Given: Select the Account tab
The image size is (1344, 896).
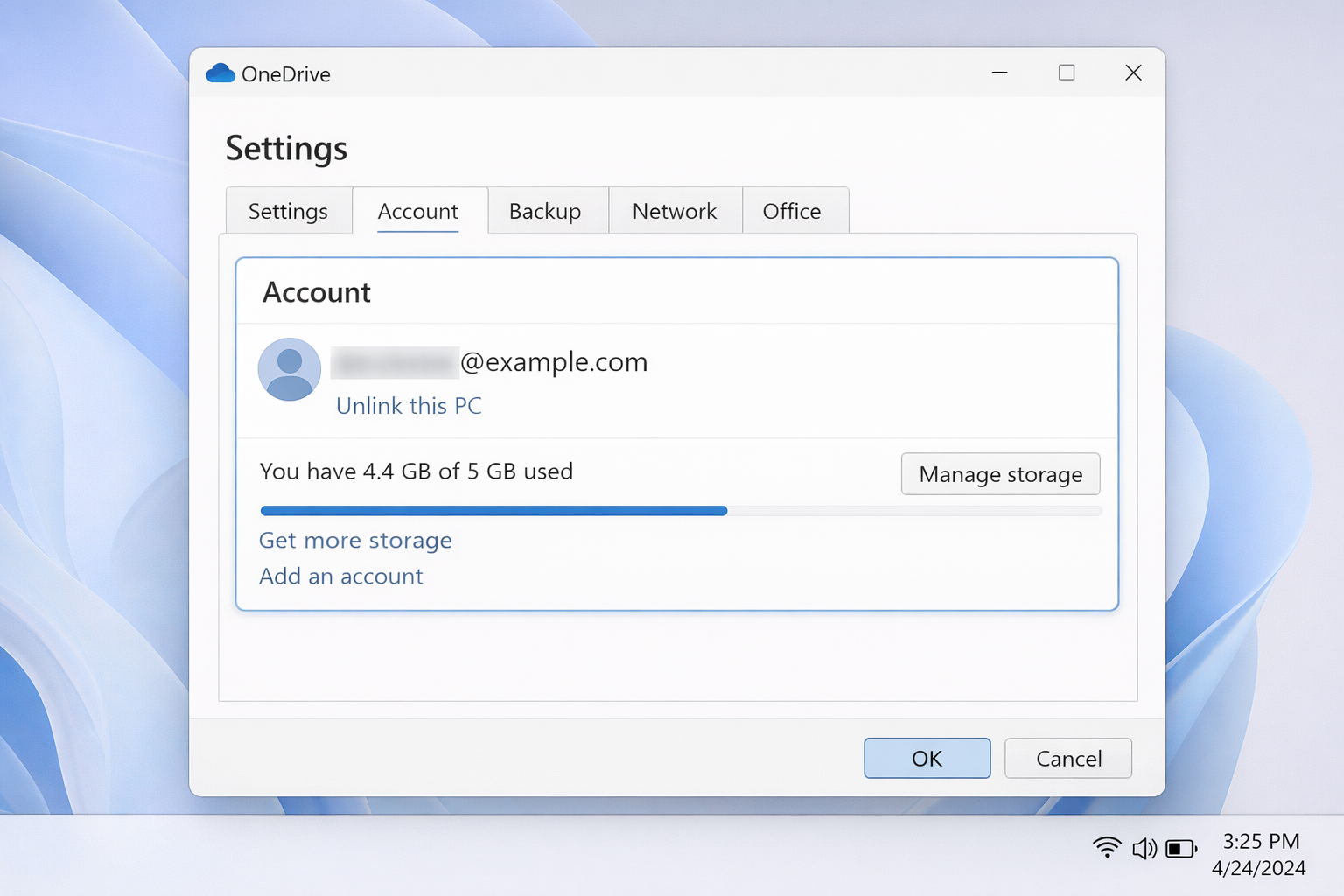Looking at the screenshot, I should point(418,211).
